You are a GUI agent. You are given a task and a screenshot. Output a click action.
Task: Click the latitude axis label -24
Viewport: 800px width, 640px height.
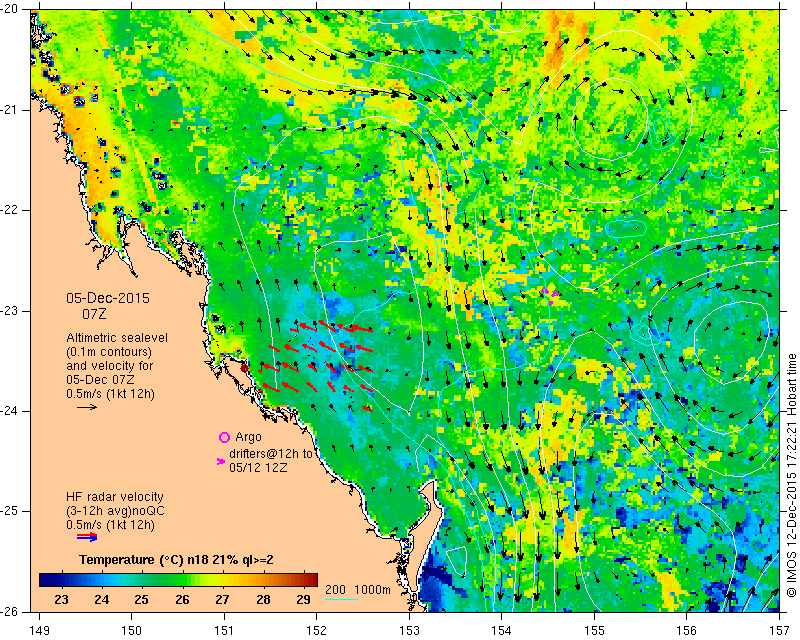click(10, 411)
